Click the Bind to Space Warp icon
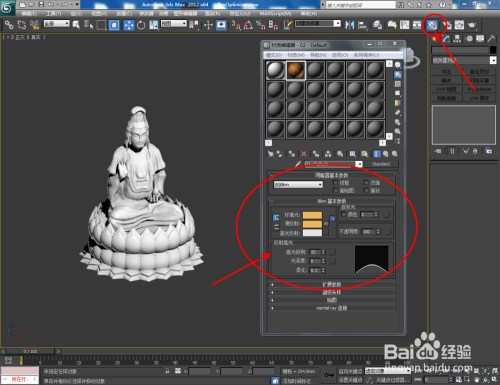This screenshot has height=385, width=500. tap(34, 25)
